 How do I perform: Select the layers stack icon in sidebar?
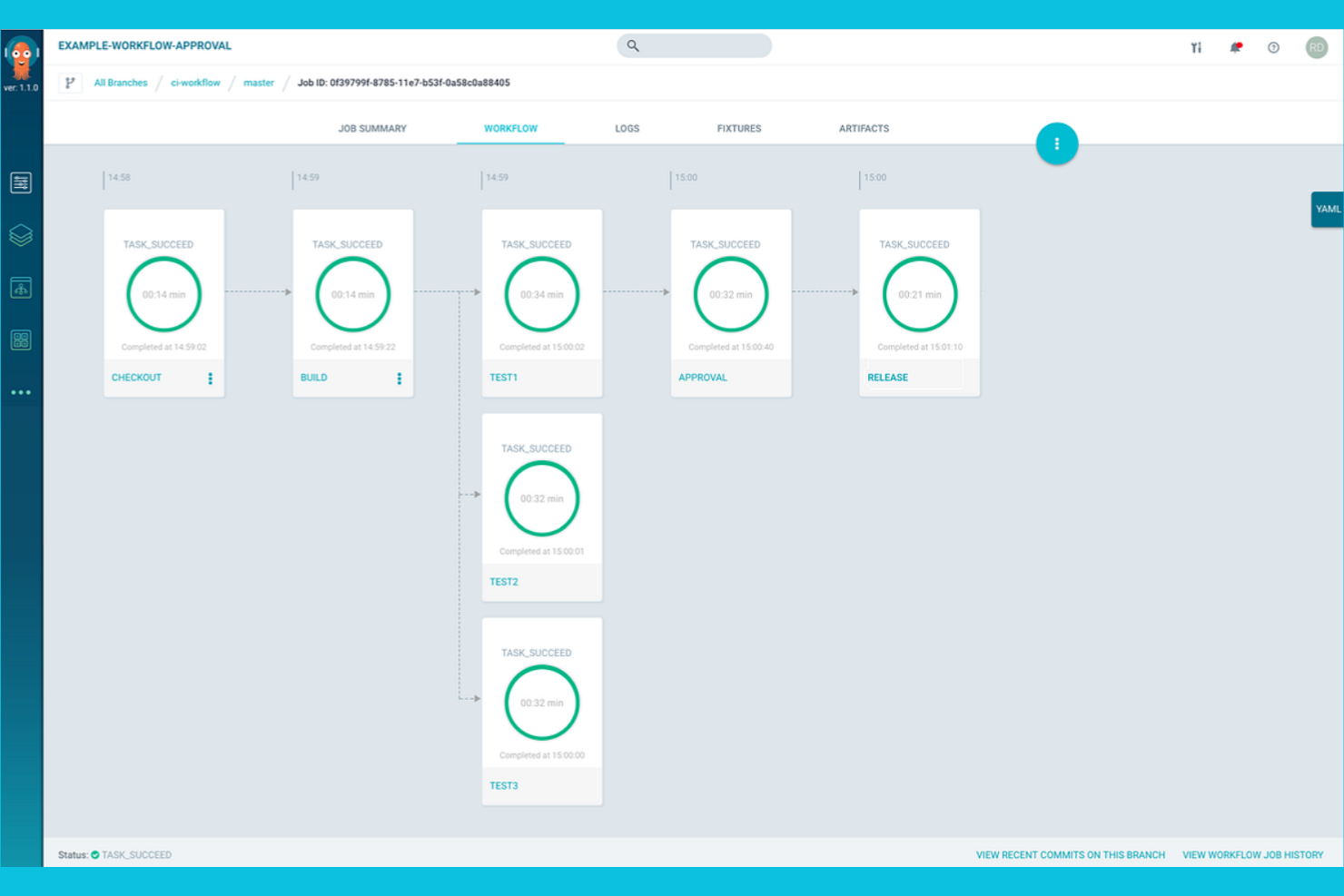(x=21, y=235)
